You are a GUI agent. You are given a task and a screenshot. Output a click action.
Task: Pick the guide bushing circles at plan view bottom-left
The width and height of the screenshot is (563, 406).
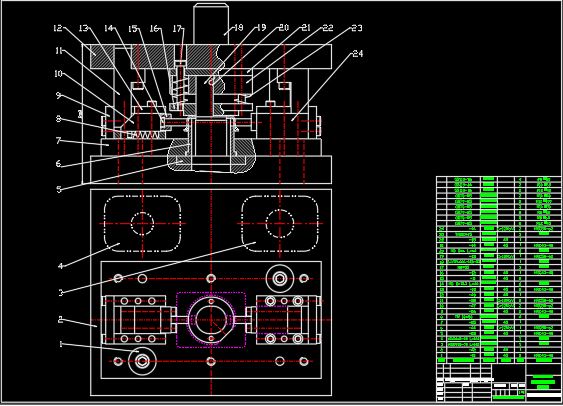coord(142,361)
